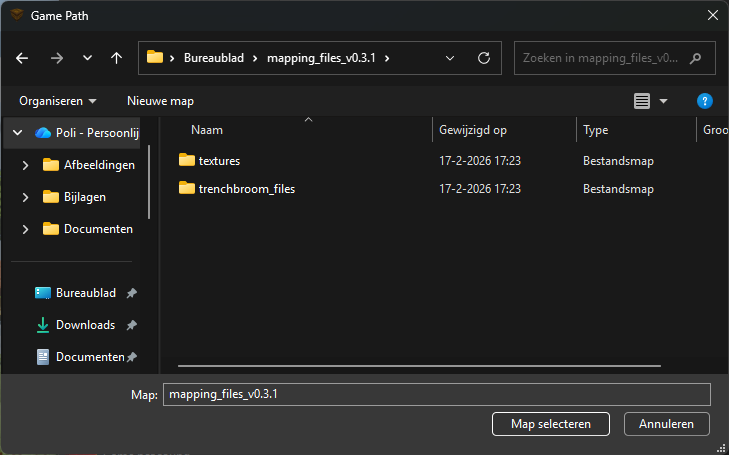This screenshot has width=729, height=455.
Task: Expand the Afbeeldingen folder node
Action: pos(25,165)
